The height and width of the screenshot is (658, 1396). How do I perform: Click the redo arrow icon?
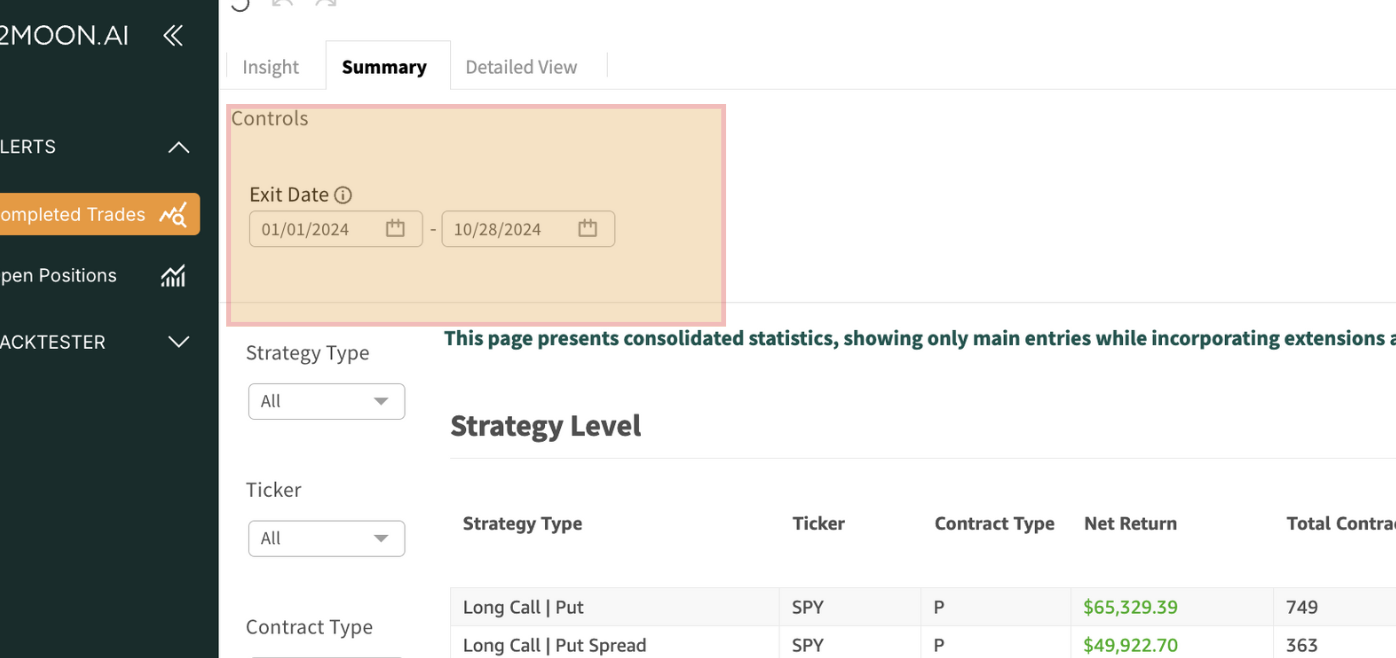325,3
